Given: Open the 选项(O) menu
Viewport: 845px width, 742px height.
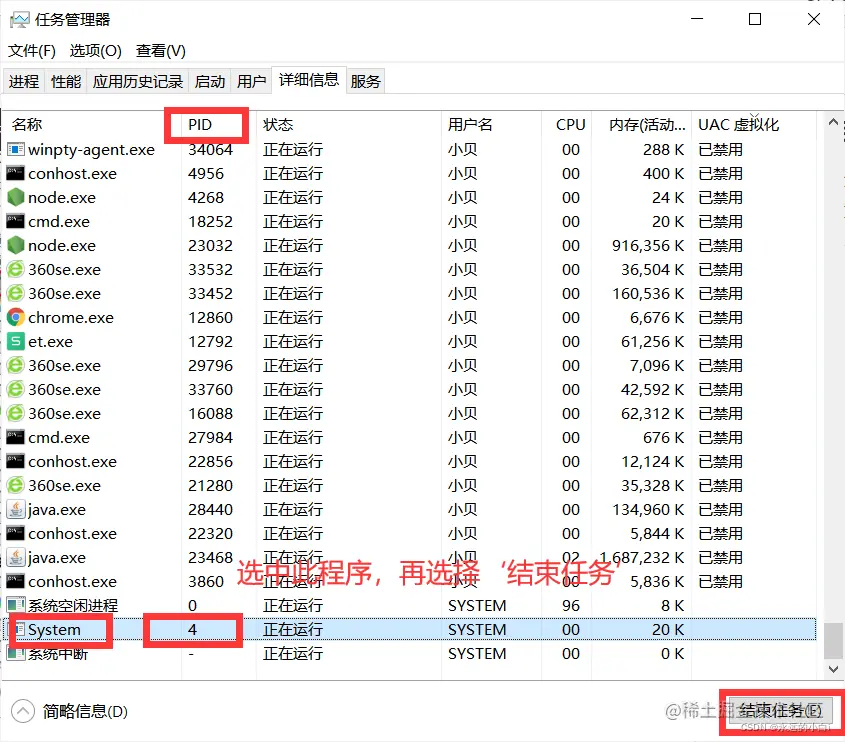Looking at the screenshot, I should pyautogui.click(x=96, y=51).
